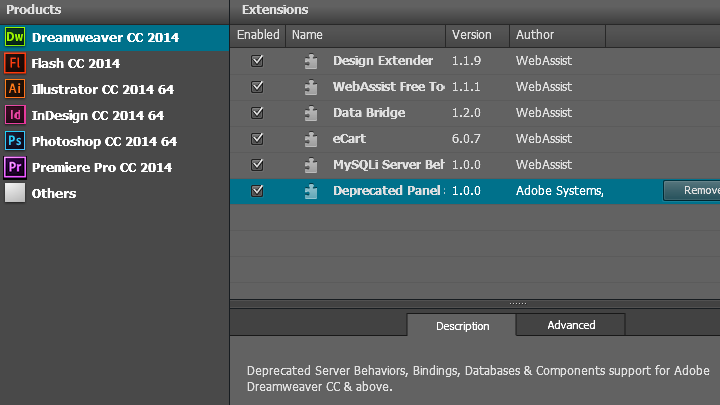Select the Deprecated Panel row name
Image resolution: width=720 pixels, height=405 pixels.
click(388, 191)
